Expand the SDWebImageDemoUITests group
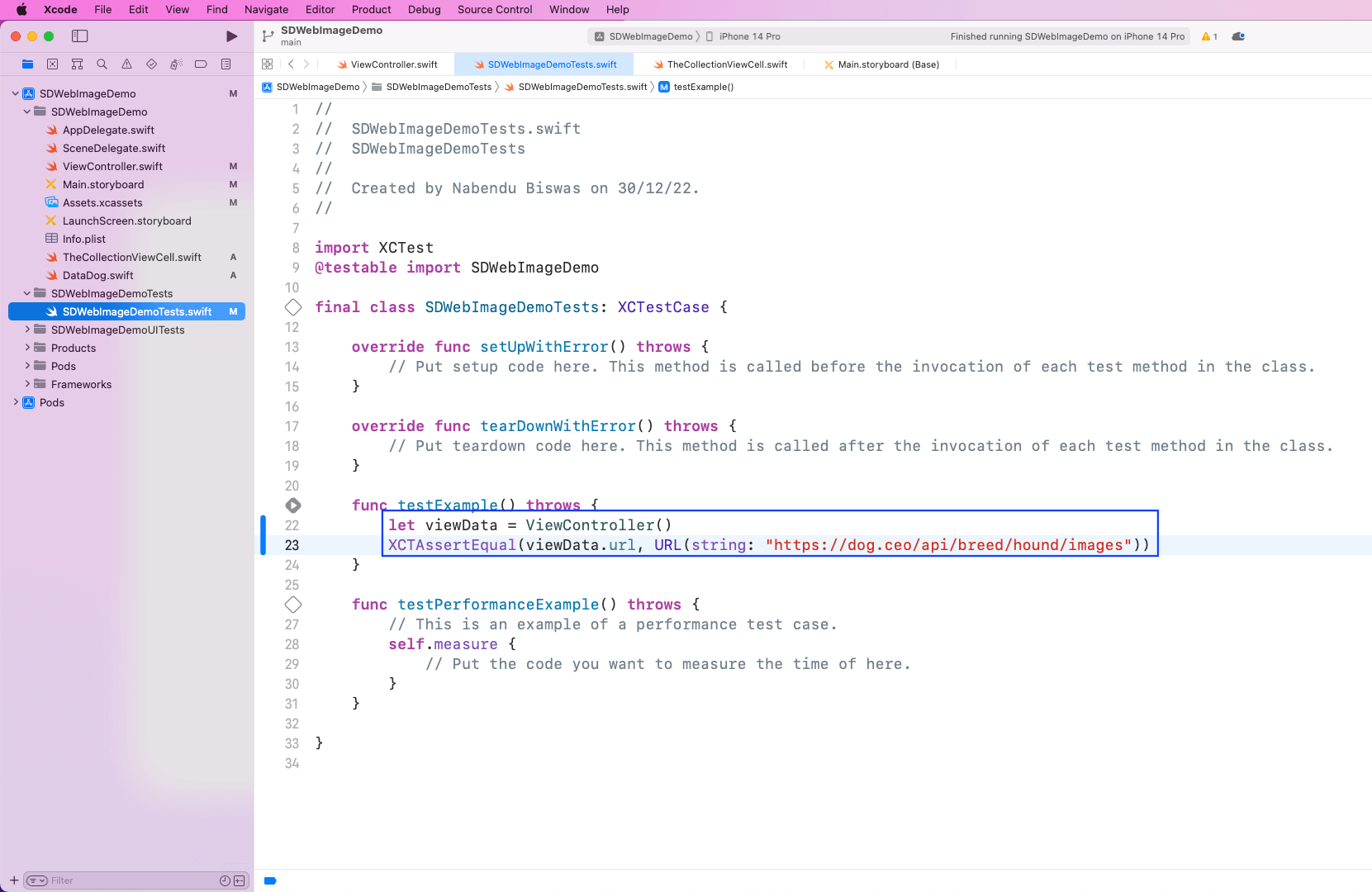The width and height of the screenshot is (1372, 892). (27, 330)
